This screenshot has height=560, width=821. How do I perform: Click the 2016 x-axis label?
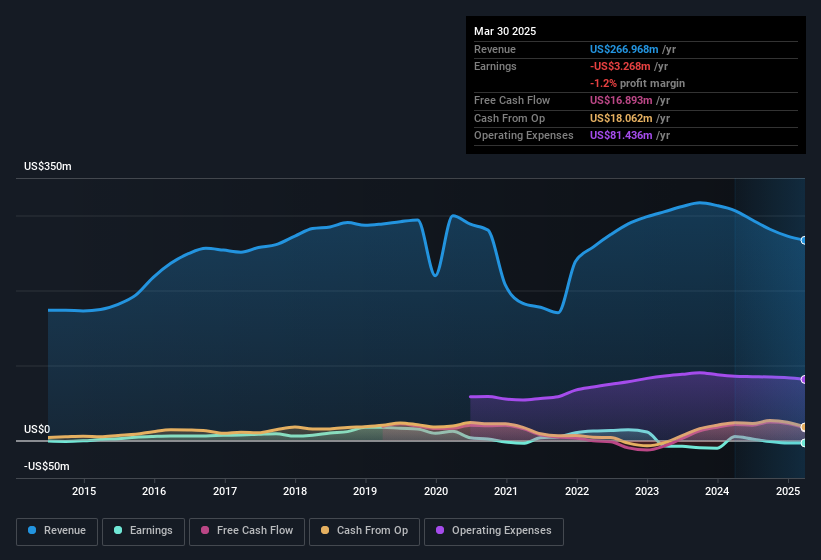pos(154,491)
